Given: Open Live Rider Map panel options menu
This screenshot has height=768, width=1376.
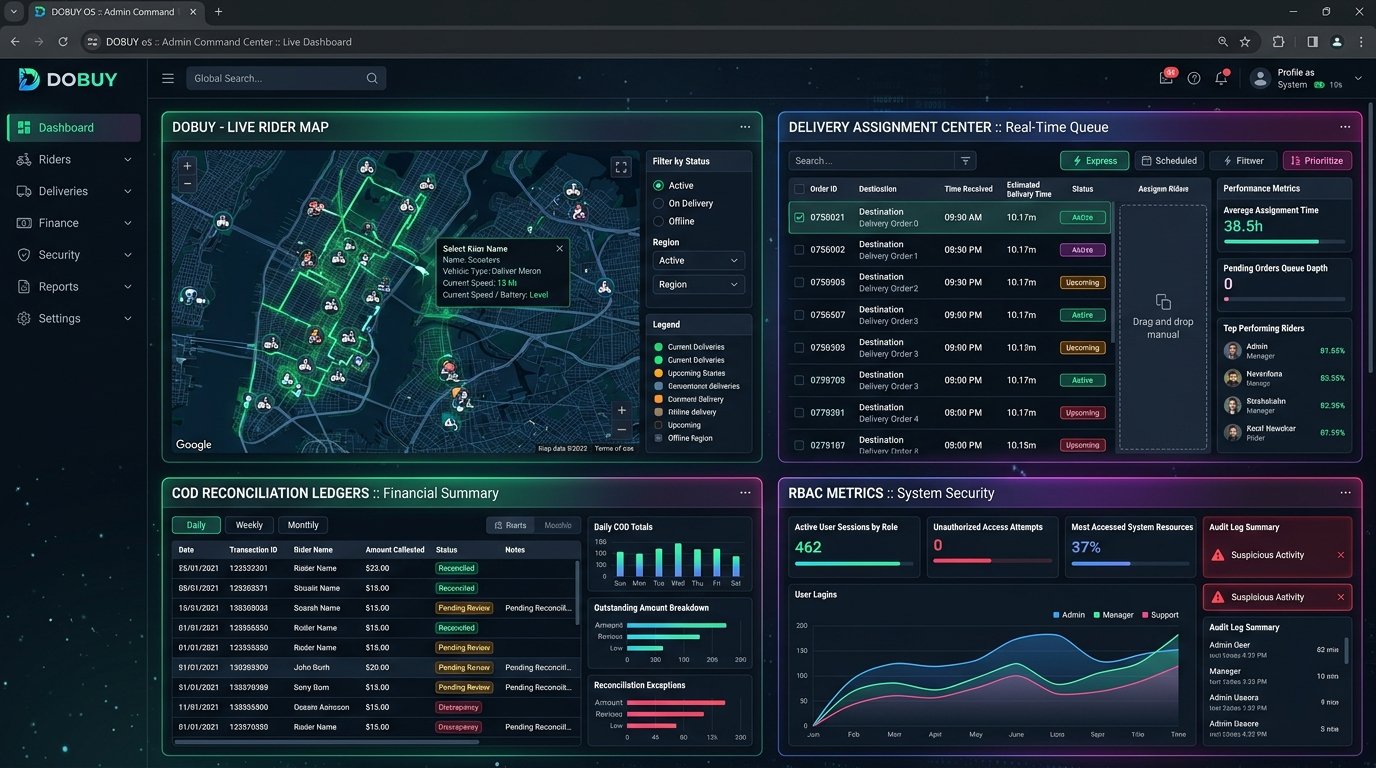Looking at the screenshot, I should [x=745, y=127].
